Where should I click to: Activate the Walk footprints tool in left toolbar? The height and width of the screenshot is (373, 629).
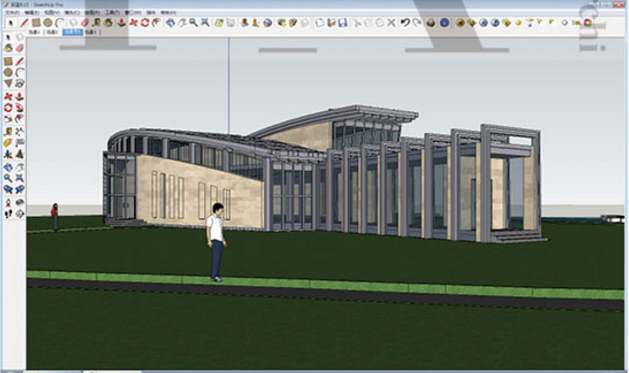point(8,214)
